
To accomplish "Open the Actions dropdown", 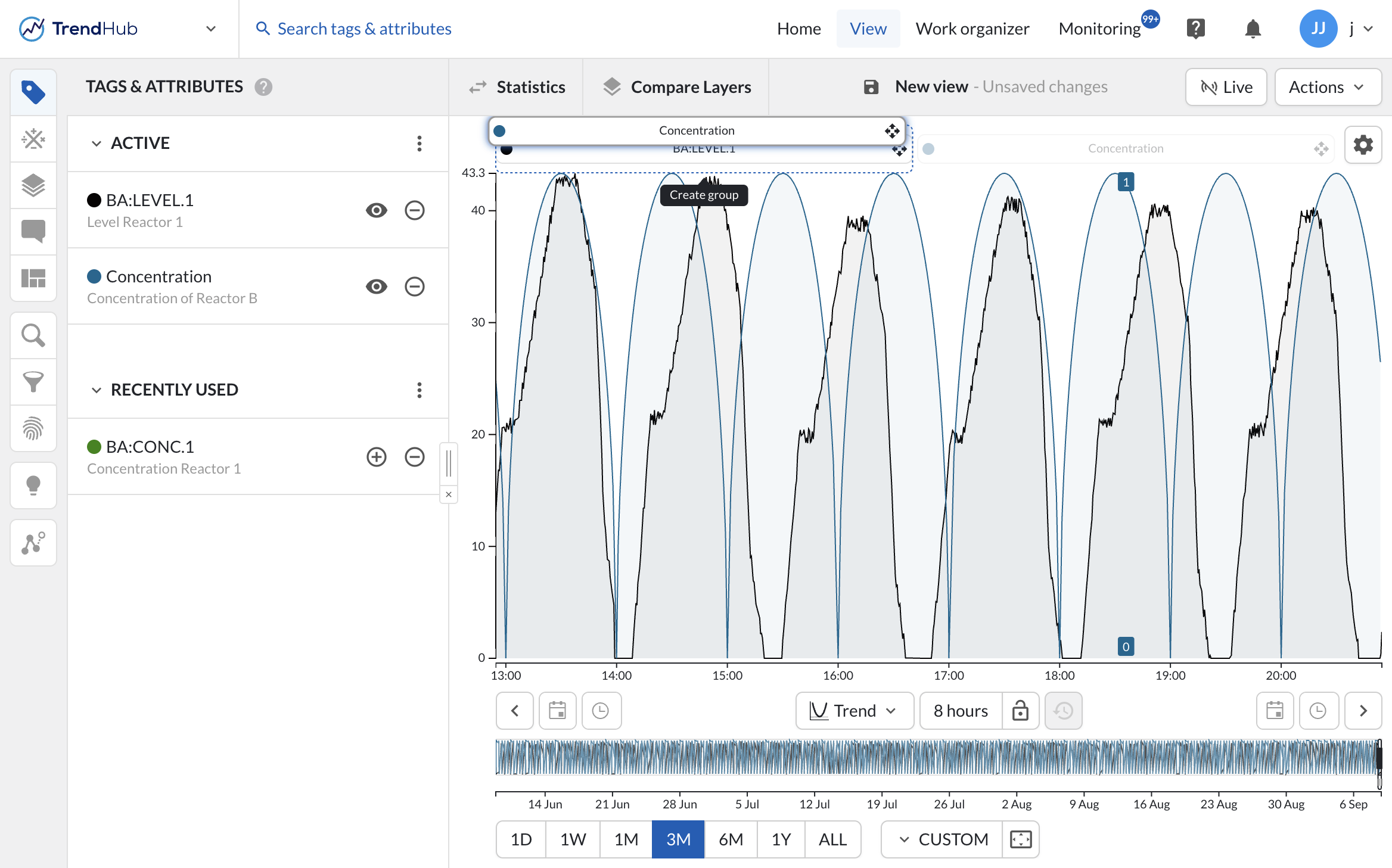I will (x=1328, y=87).
